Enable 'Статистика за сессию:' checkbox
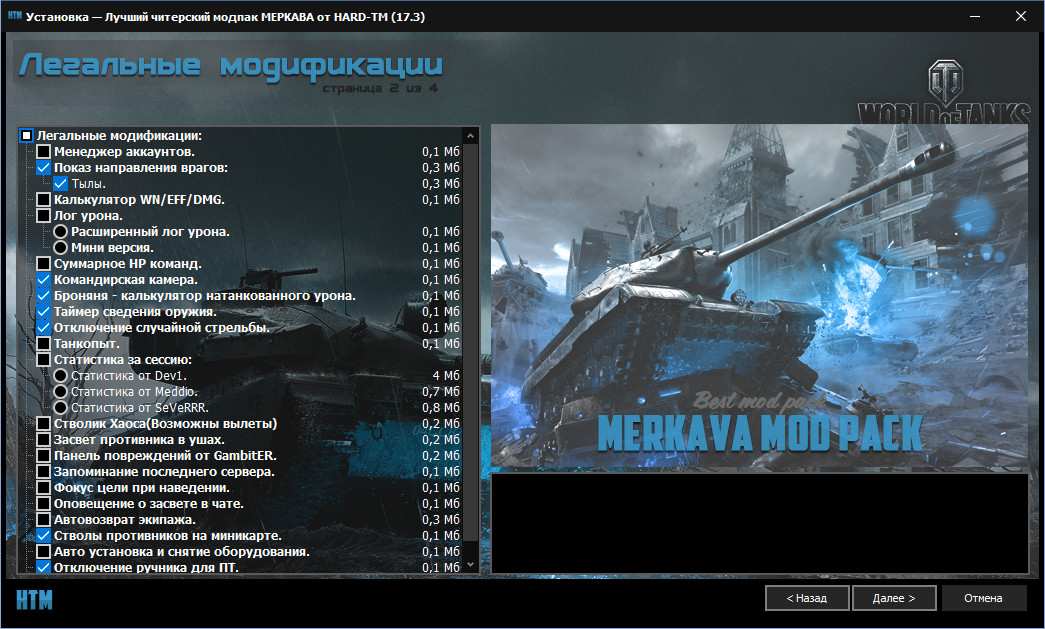 point(43,360)
